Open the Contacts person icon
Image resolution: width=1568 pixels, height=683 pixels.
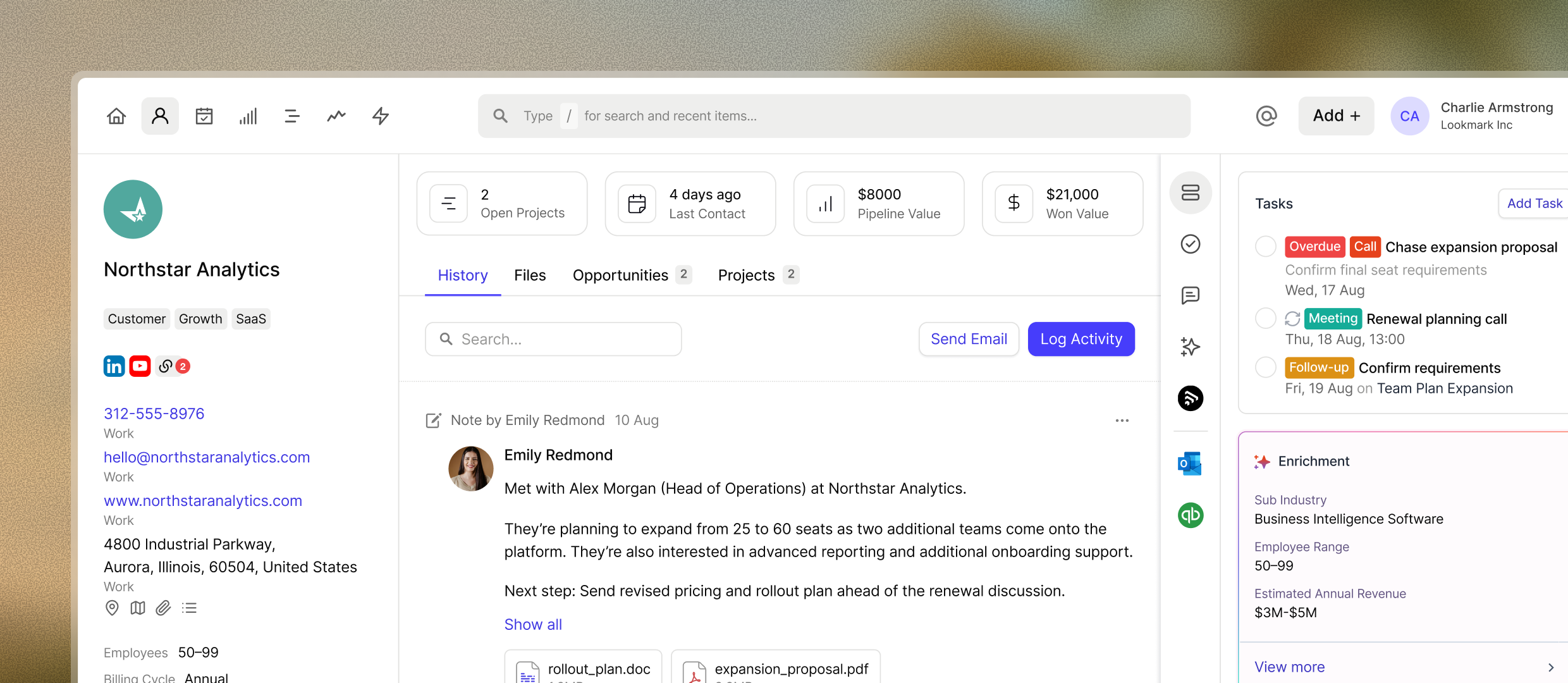coord(160,116)
